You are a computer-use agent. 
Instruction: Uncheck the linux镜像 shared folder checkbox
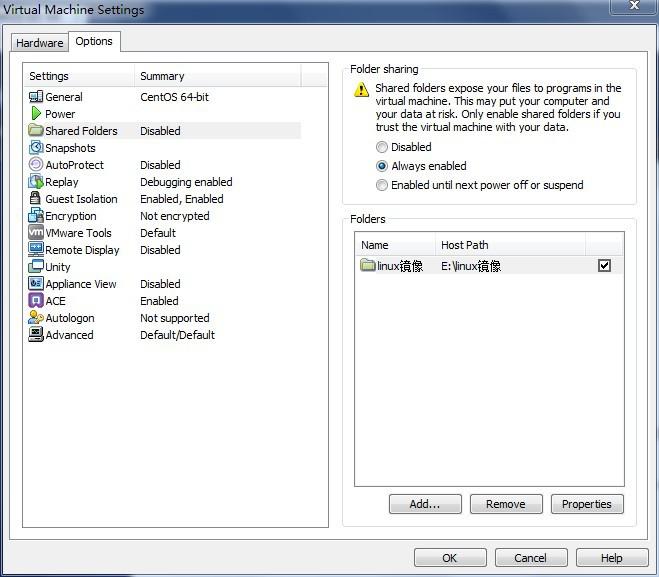(x=604, y=266)
